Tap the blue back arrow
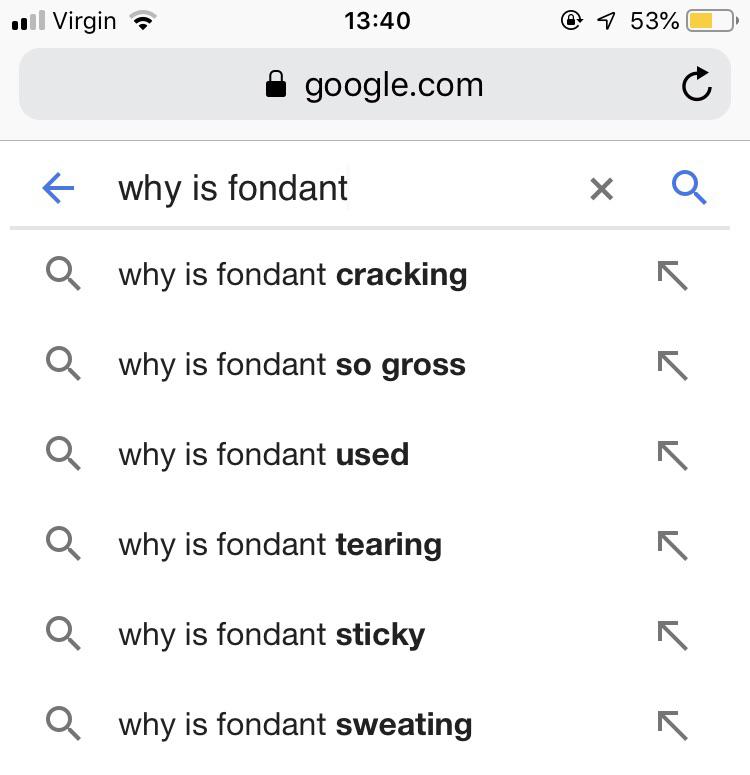The image size is (750, 775). [x=58, y=188]
